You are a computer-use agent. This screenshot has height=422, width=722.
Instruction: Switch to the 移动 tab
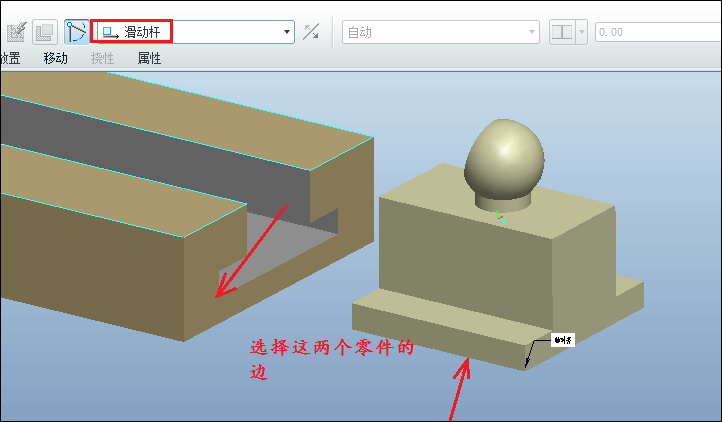pos(56,59)
